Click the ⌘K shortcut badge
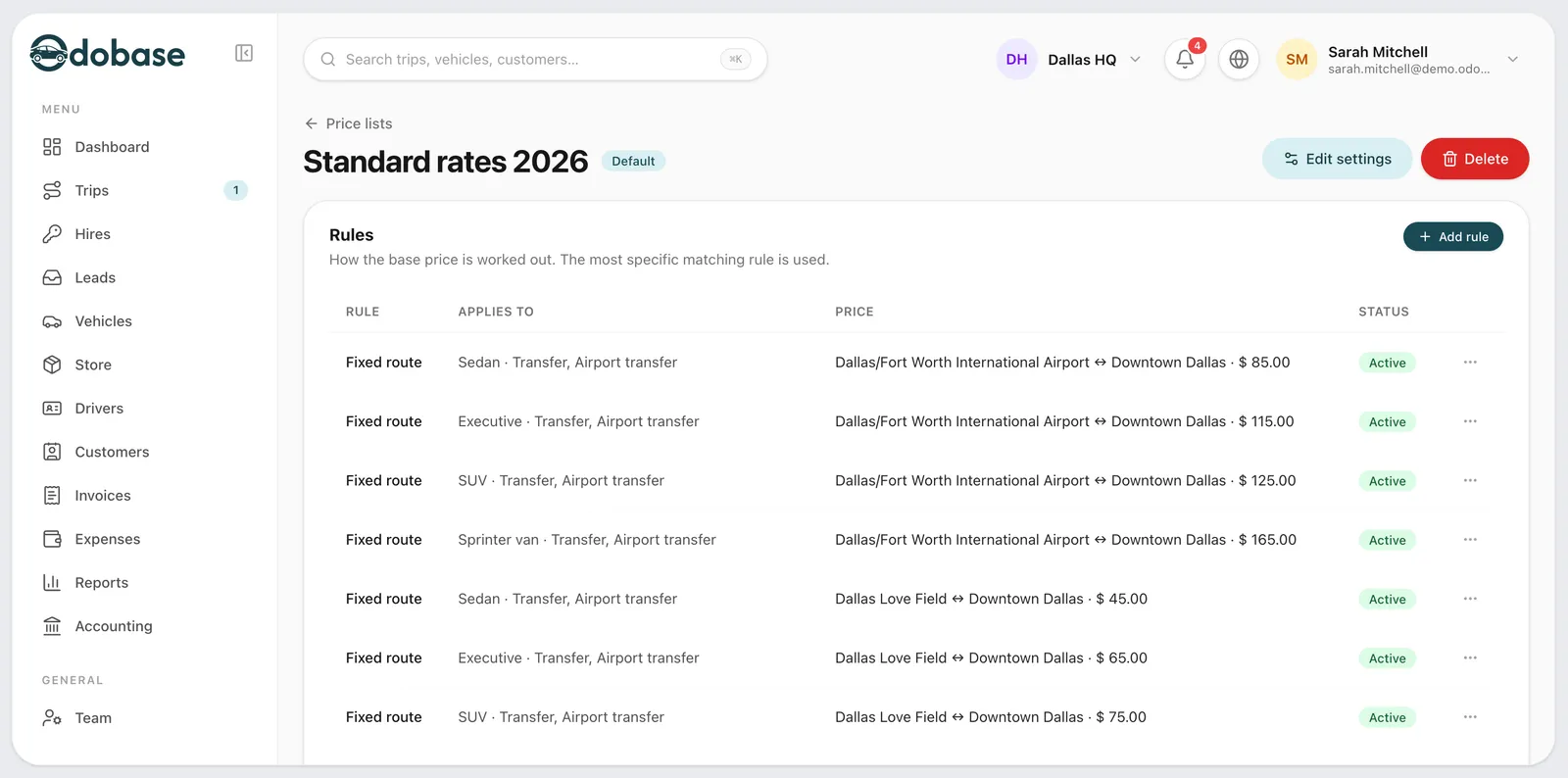1568x778 pixels. (736, 59)
